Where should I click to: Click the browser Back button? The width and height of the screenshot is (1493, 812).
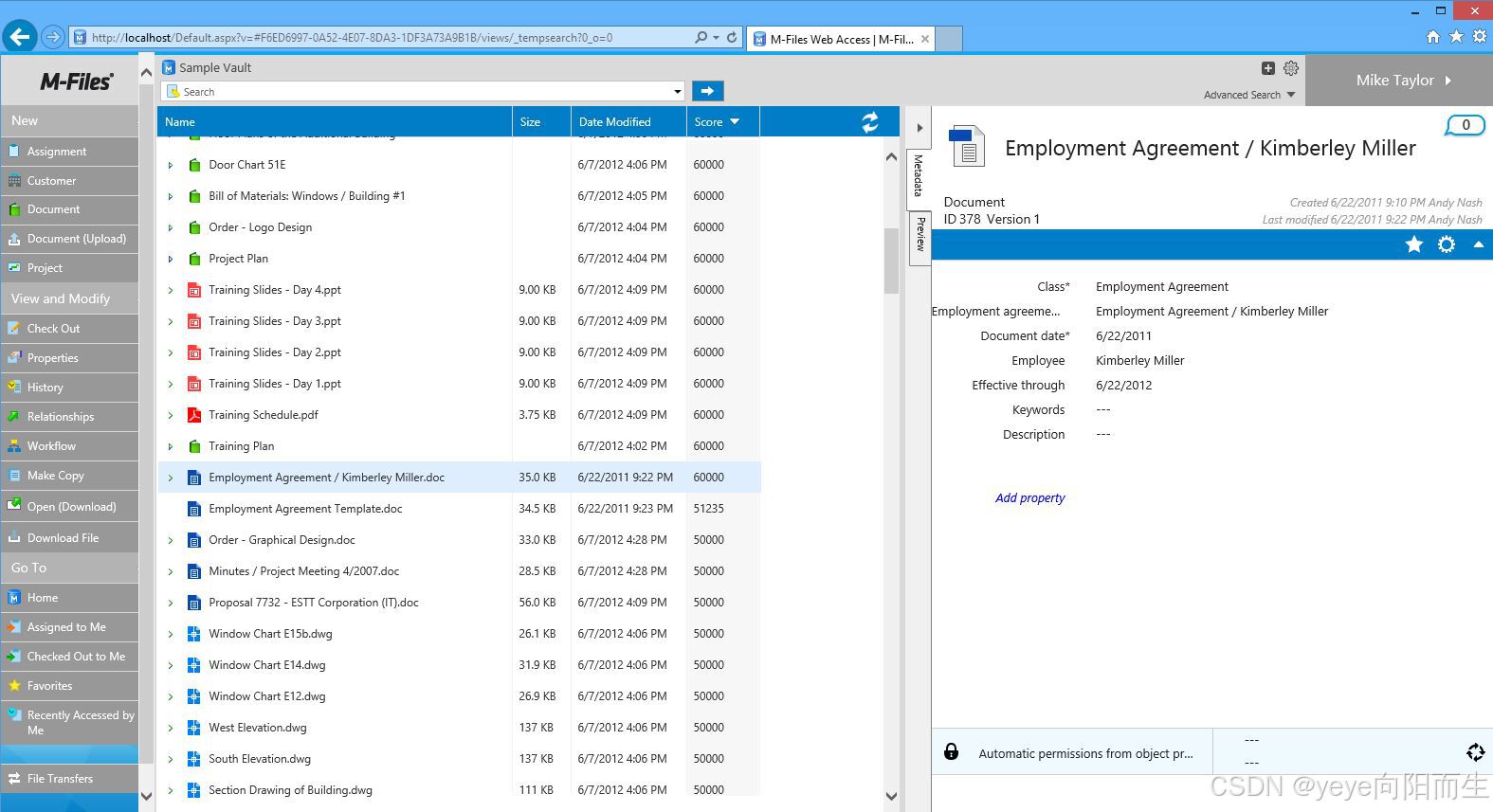pyautogui.click(x=20, y=37)
